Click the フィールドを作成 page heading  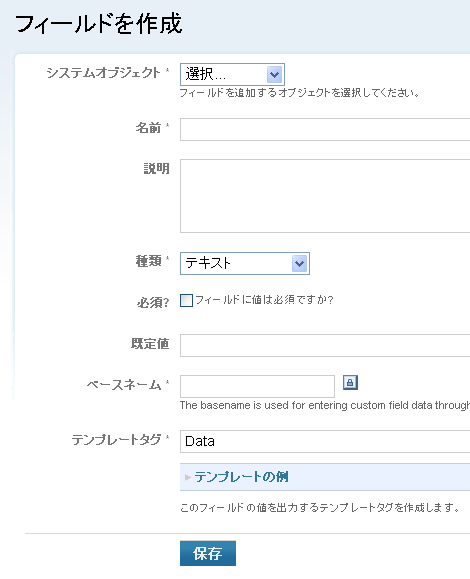pyautogui.click(x=99, y=24)
